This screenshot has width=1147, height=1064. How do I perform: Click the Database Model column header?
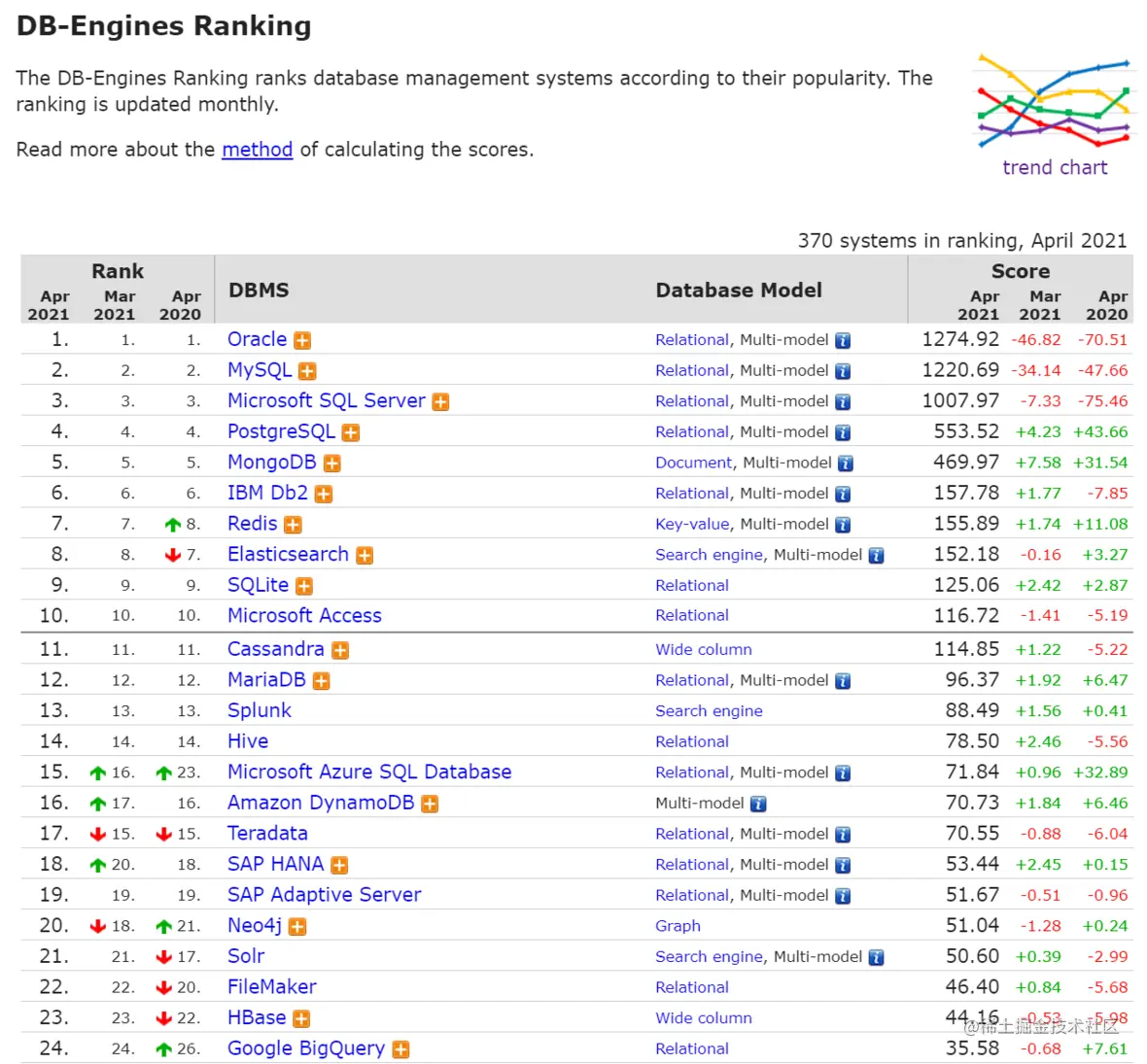739,291
